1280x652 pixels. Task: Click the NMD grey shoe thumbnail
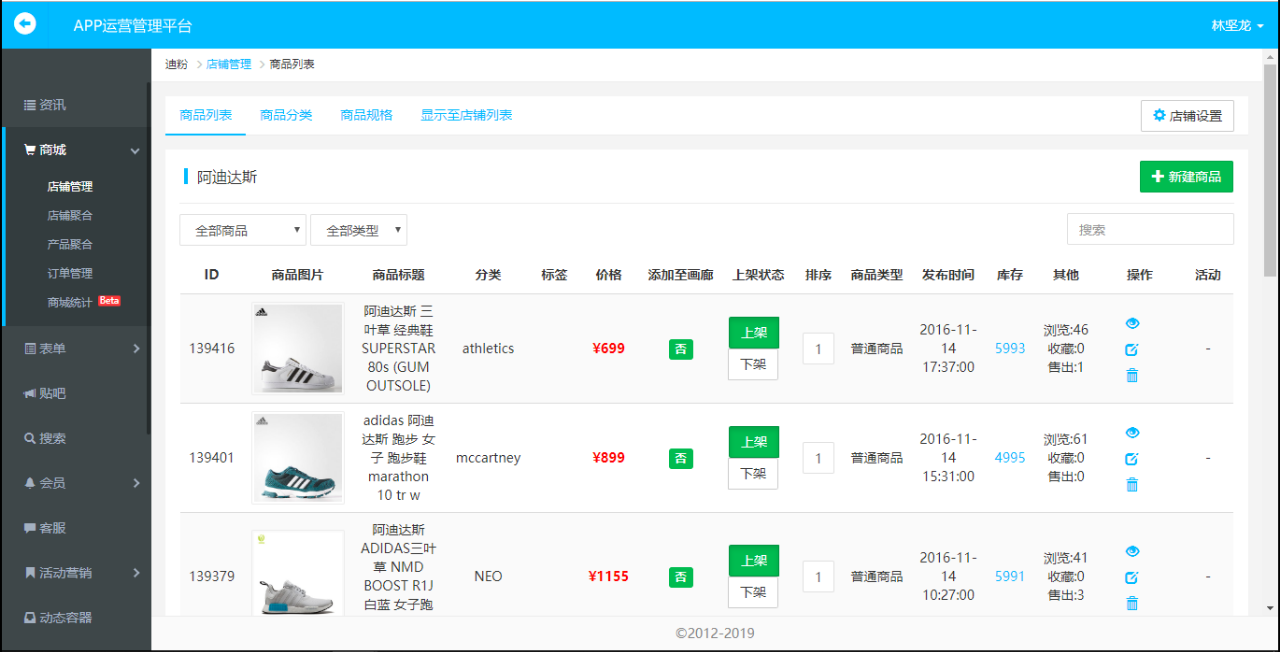(x=298, y=574)
